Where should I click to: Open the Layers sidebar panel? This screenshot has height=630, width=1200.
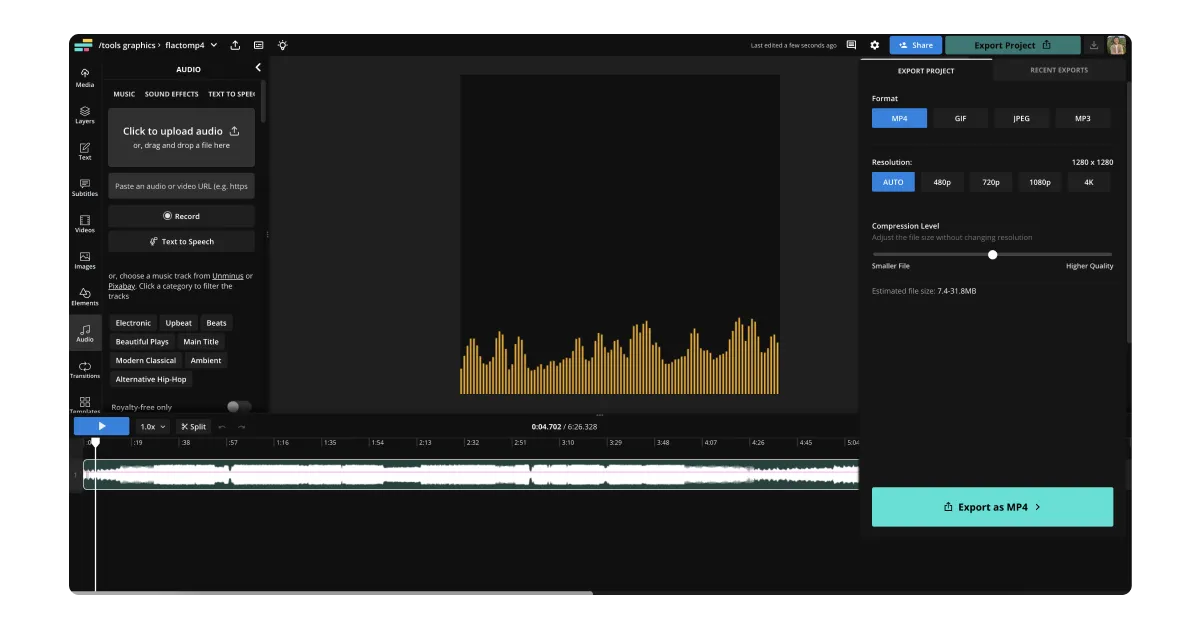(85, 115)
